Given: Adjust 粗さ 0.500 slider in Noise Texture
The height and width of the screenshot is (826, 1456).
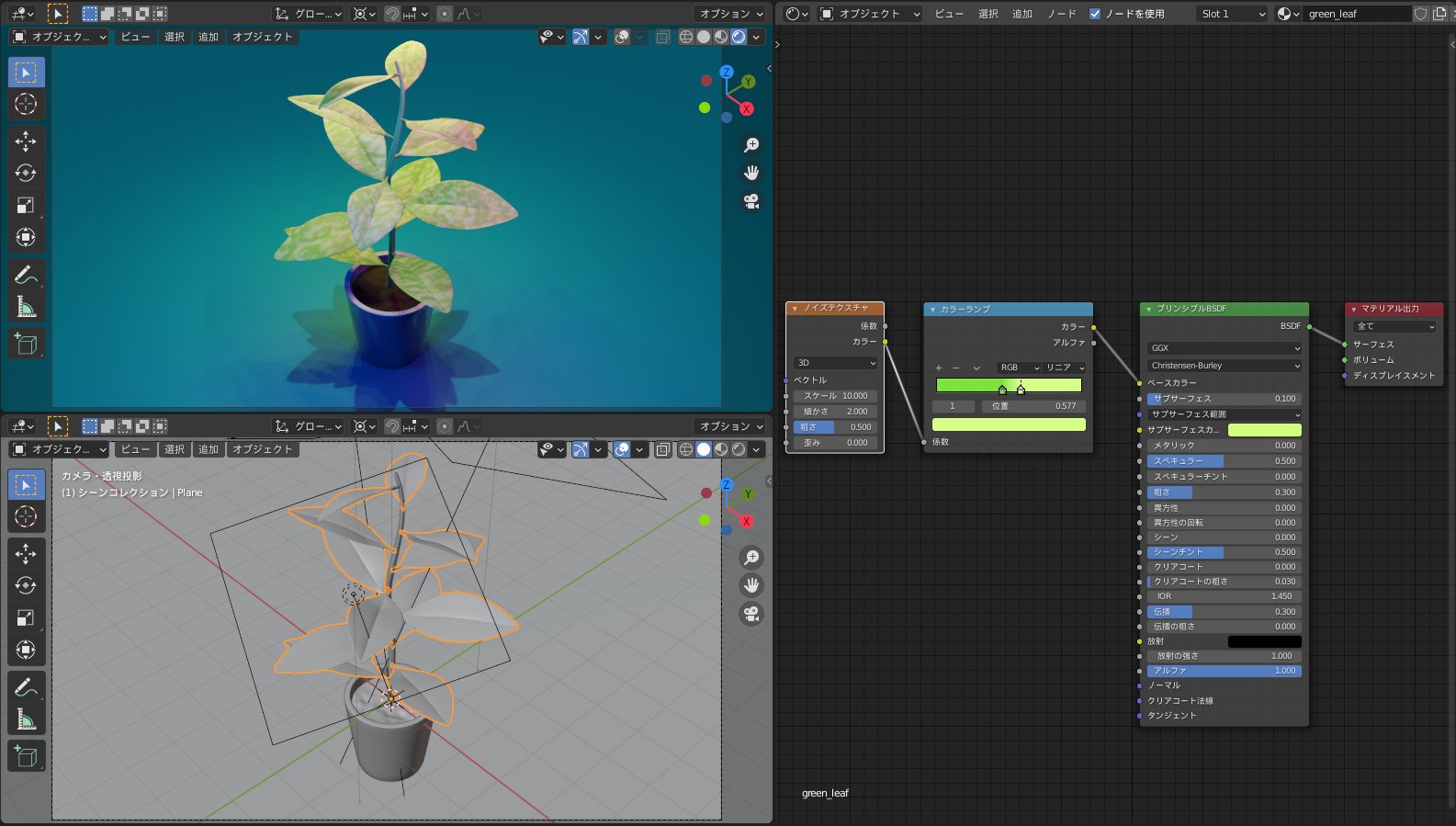Looking at the screenshot, I should (x=835, y=427).
